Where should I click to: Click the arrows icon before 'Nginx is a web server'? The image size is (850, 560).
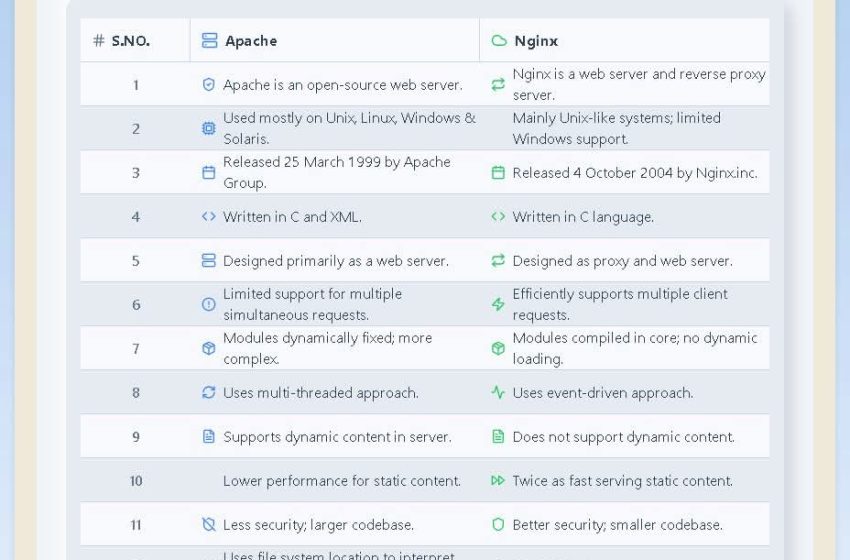click(x=498, y=85)
